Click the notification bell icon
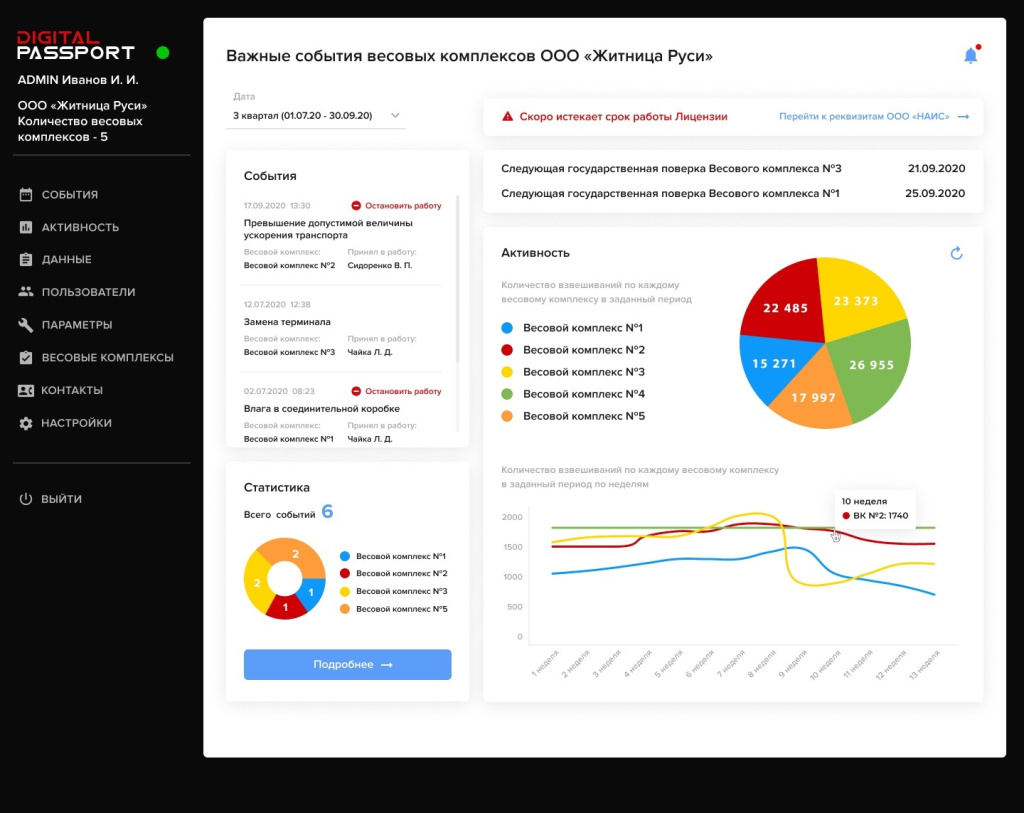The image size is (1024, 813). point(970,56)
